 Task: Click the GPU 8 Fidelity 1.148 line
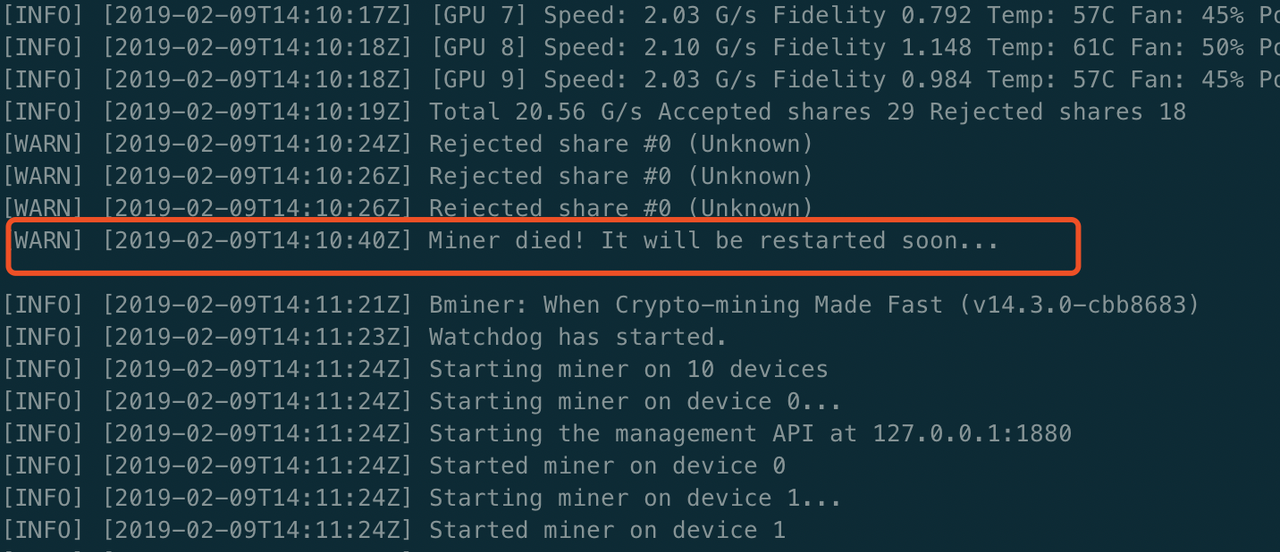[x=640, y=48]
